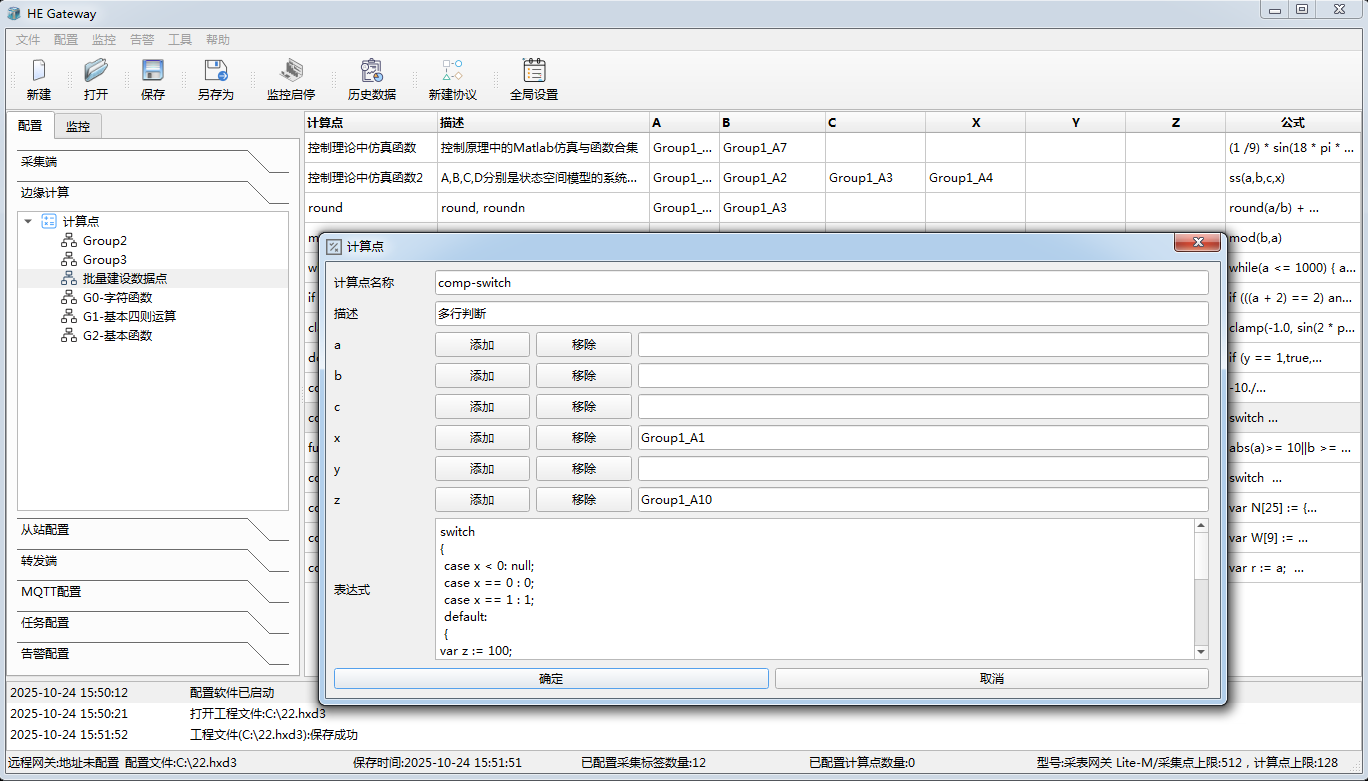Open the History Data (历史数据) icon

pyautogui.click(x=372, y=71)
